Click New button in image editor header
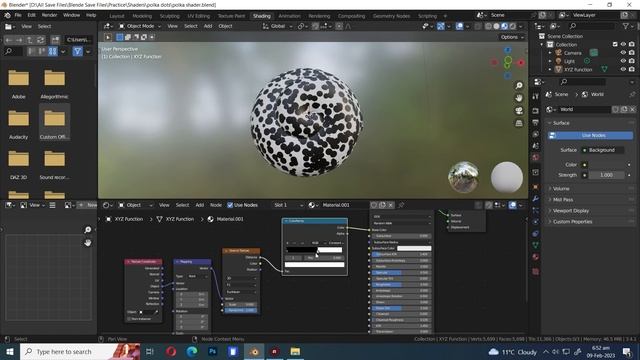Image resolution: width=640 pixels, height=360 pixels. (x=88, y=205)
